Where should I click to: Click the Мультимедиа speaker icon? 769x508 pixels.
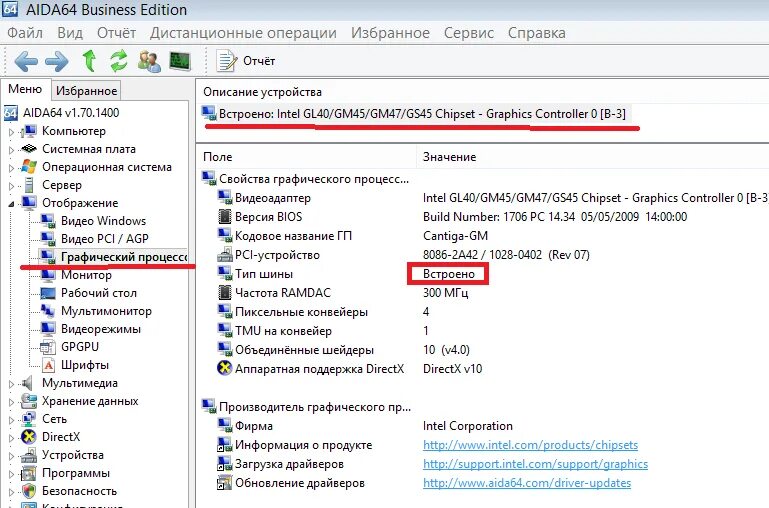click(28, 383)
